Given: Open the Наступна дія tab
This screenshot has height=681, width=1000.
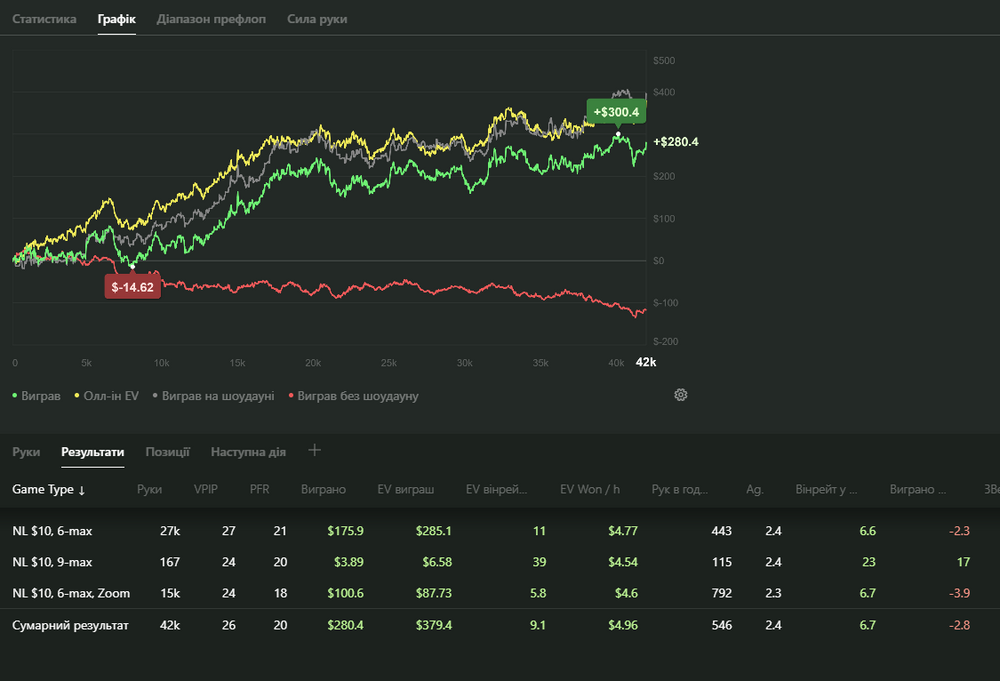Looking at the screenshot, I should click(x=248, y=452).
